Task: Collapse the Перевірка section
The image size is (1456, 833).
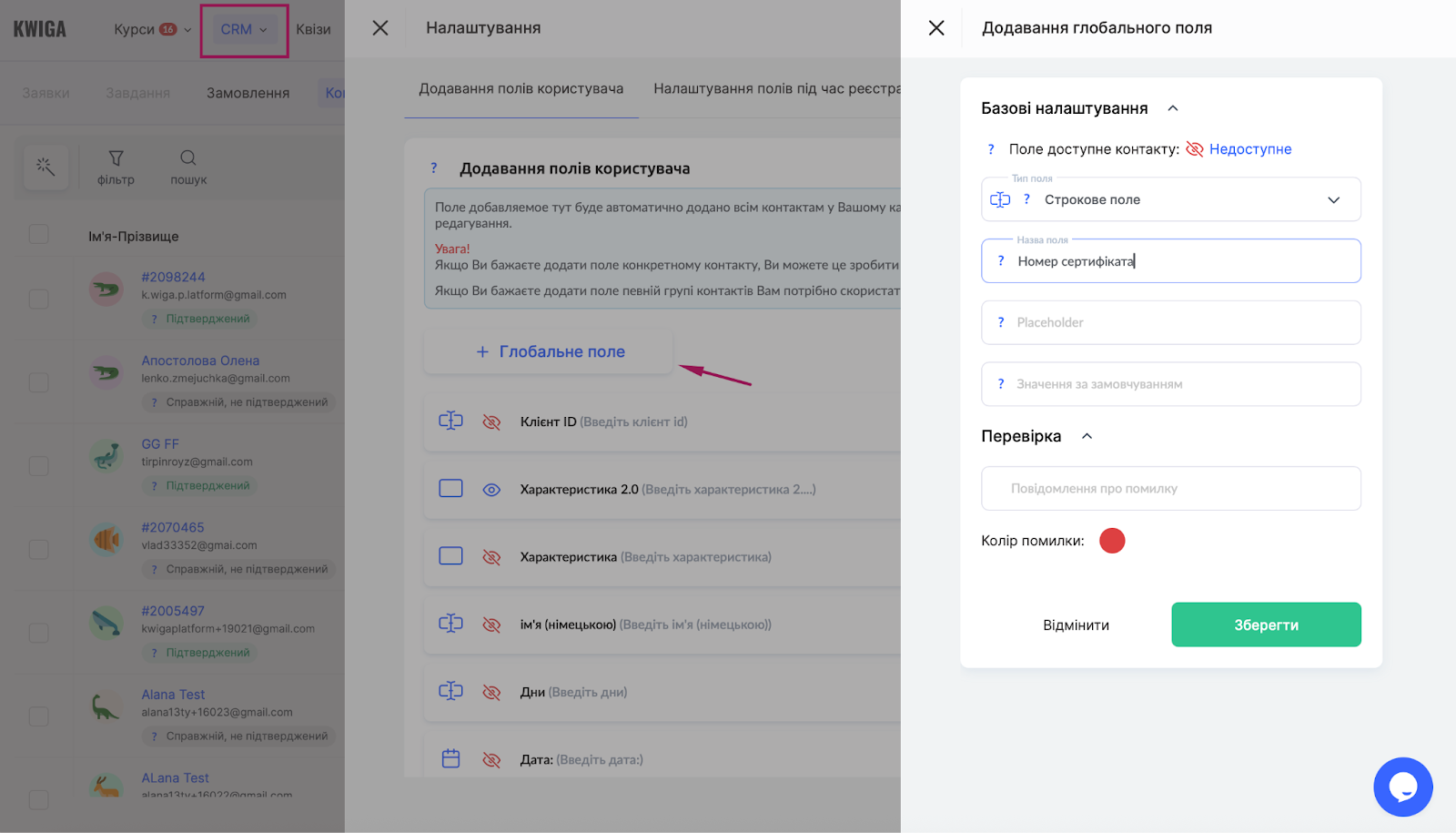Action: tap(1087, 436)
